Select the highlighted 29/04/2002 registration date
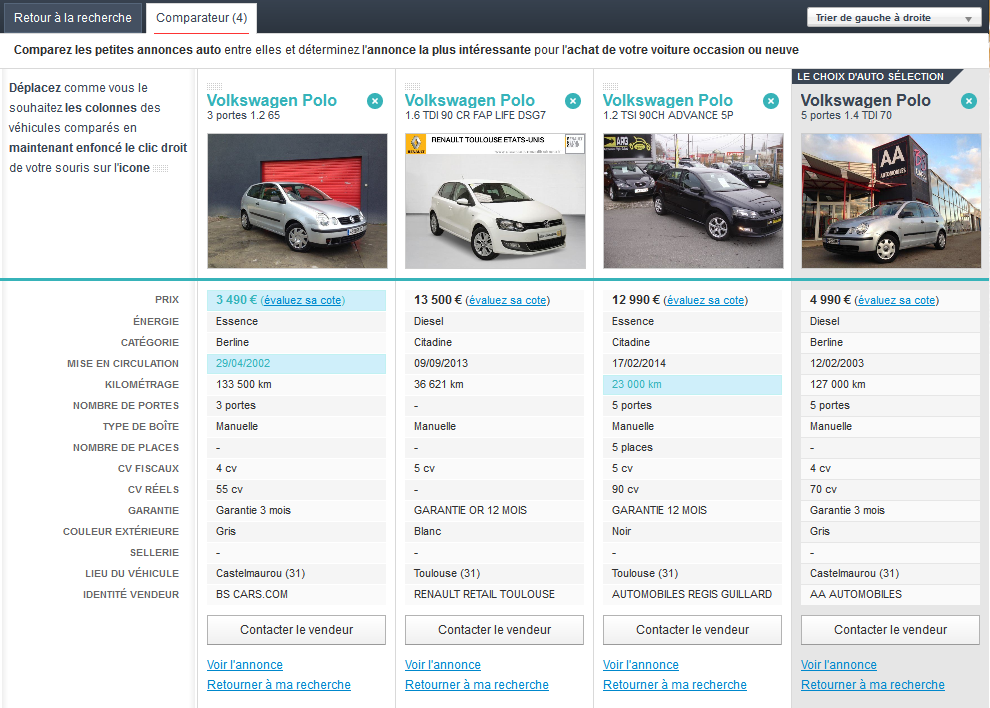The height and width of the screenshot is (708, 990). pyautogui.click(x=297, y=364)
